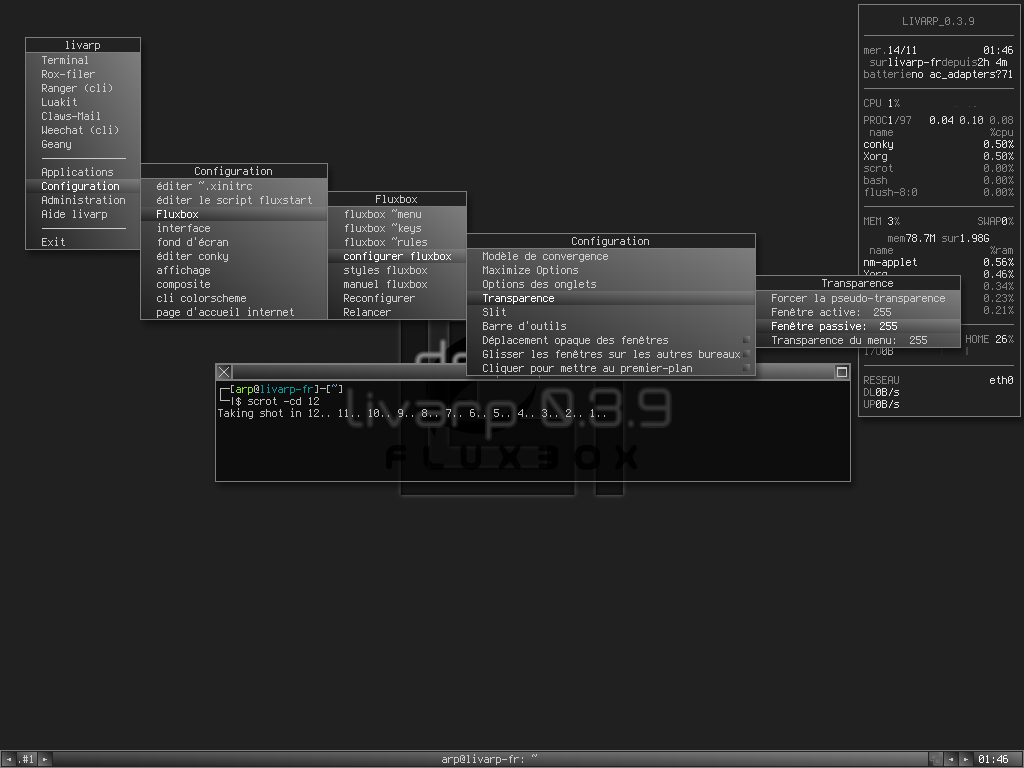Image resolution: width=1024 pixels, height=768 pixels.
Task: Select configurer fluxbox entry
Action: 397,256
